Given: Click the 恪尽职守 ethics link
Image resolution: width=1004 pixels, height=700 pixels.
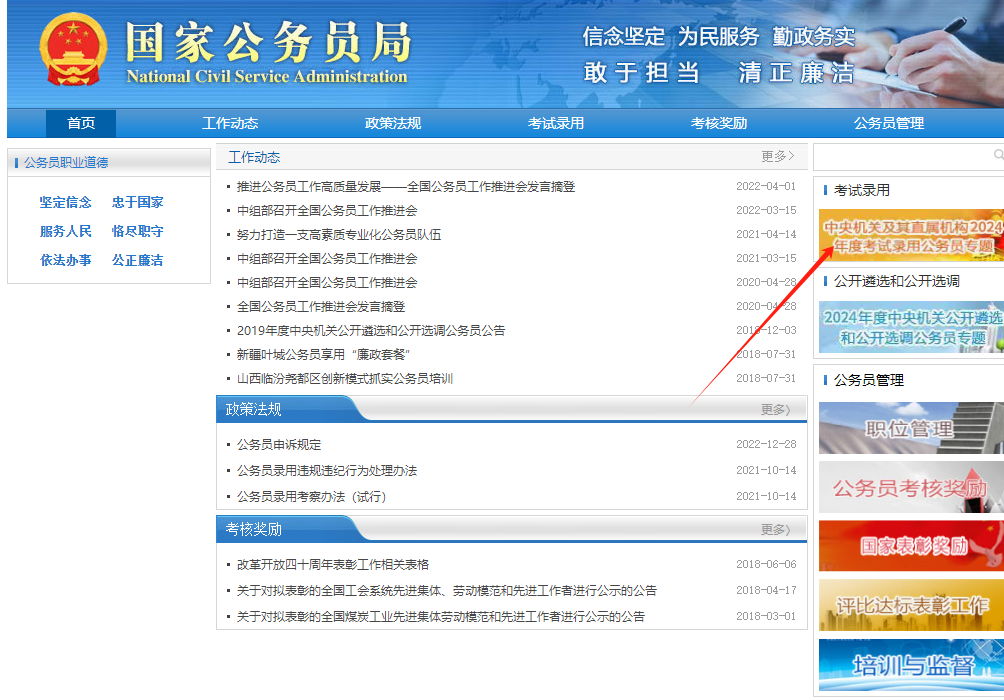Looking at the screenshot, I should pyautogui.click(x=138, y=231).
